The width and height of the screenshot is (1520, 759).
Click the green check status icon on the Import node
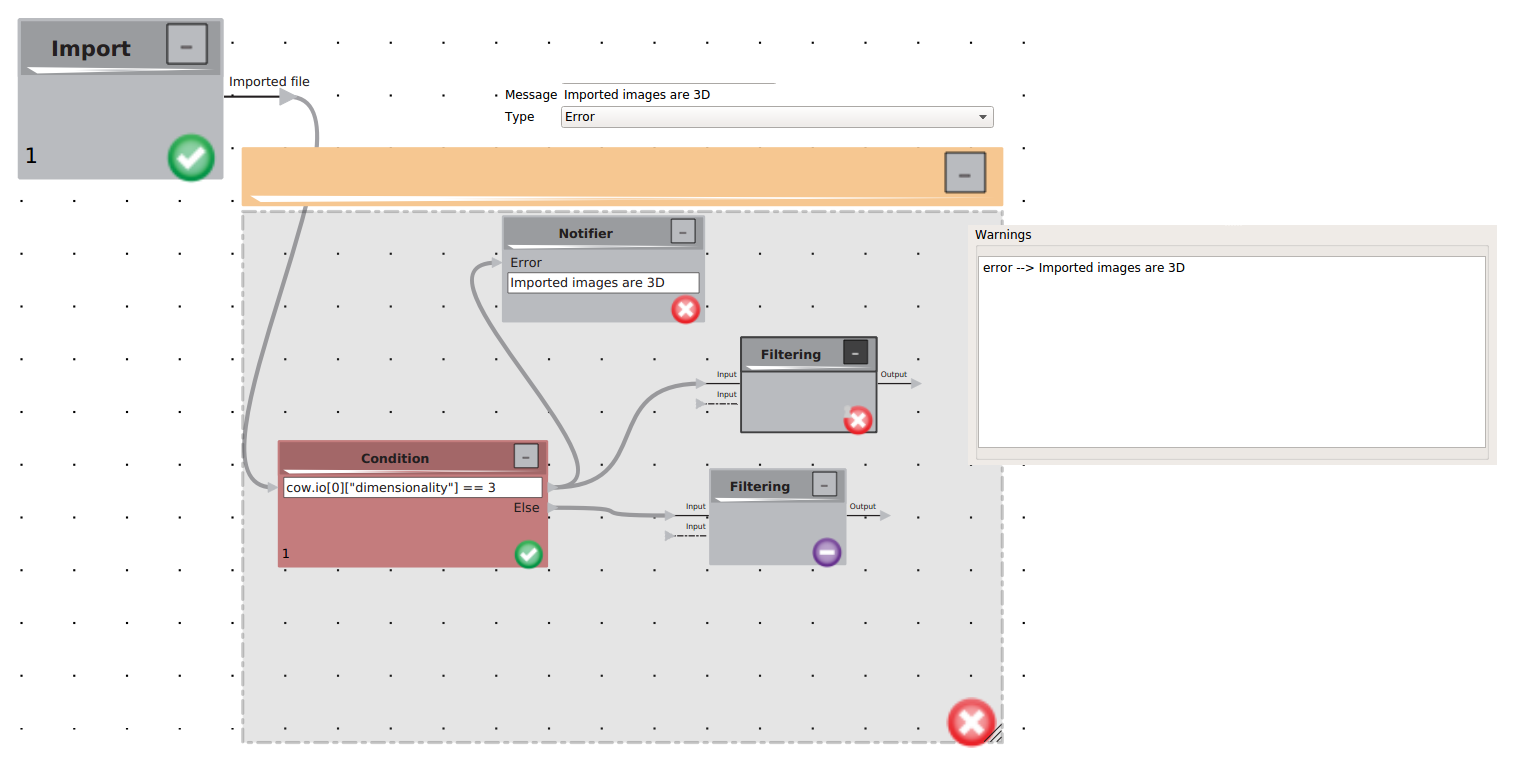(191, 158)
